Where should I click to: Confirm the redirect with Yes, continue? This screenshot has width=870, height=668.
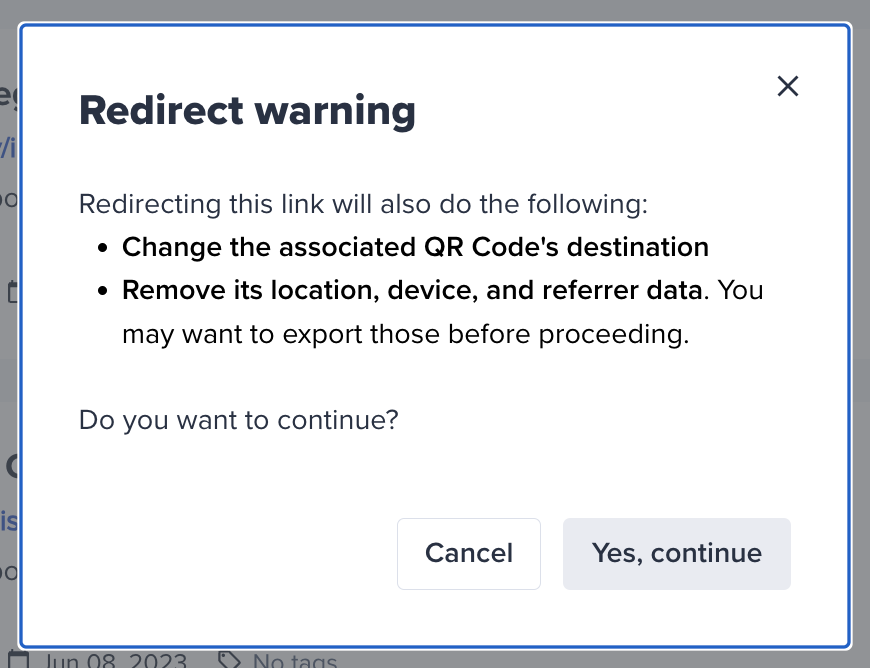pyautogui.click(x=676, y=553)
